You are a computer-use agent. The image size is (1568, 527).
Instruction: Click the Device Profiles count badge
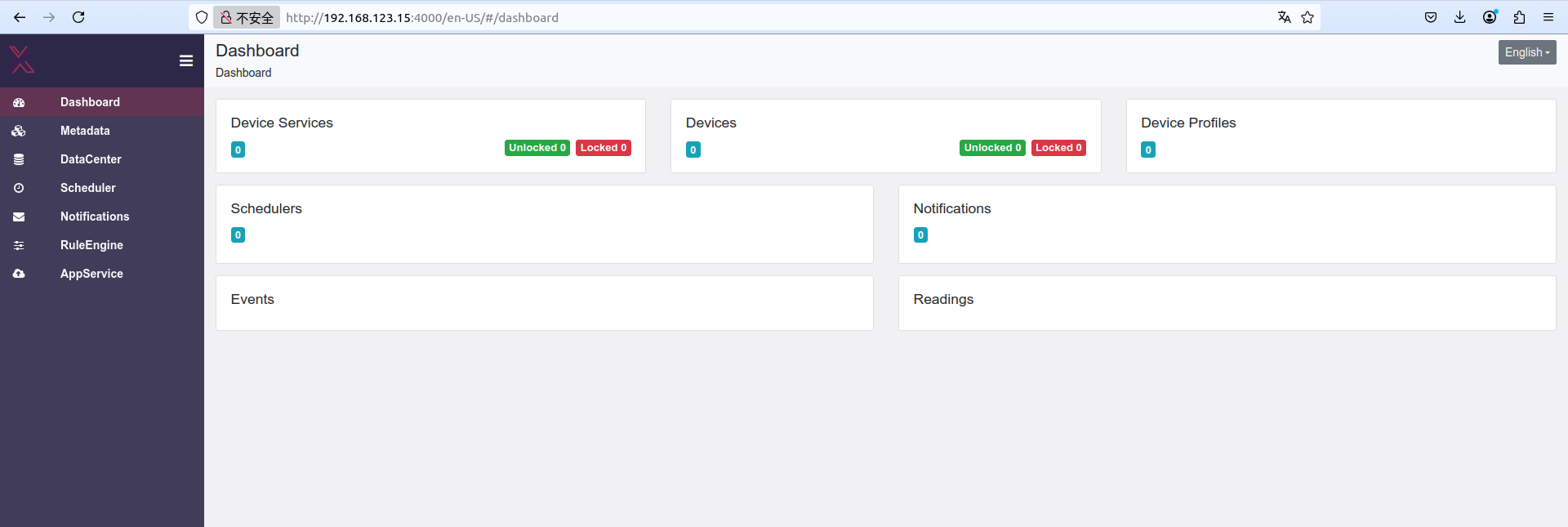click(x=1147, y=150)
